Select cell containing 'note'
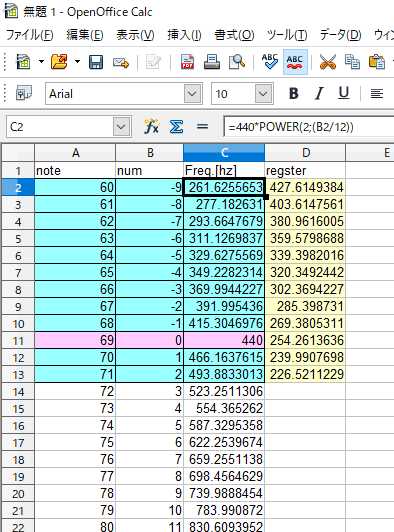394x532 pixels. 75,170
